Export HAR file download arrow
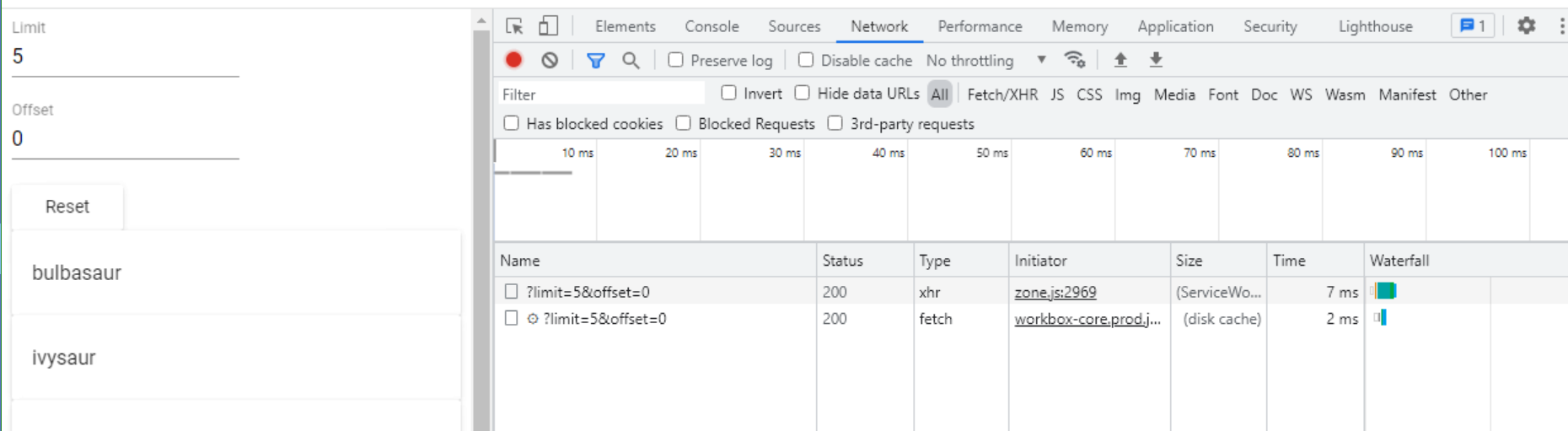This screenshot has width=1568, height=431. [1156, 60]
